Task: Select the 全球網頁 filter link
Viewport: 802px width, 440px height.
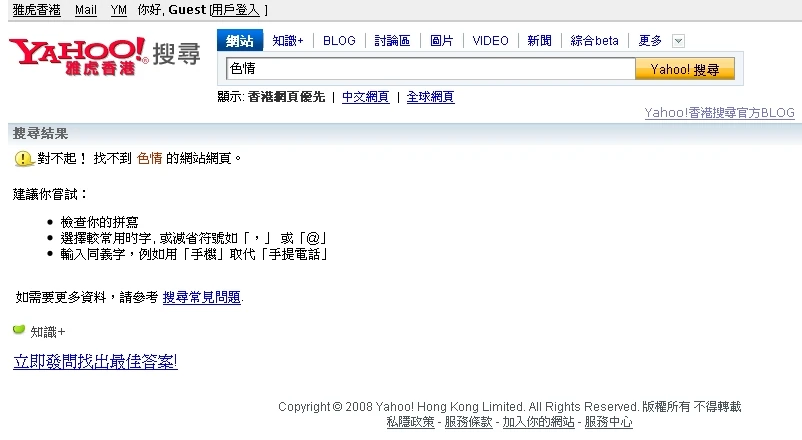Action: [430, 97]
